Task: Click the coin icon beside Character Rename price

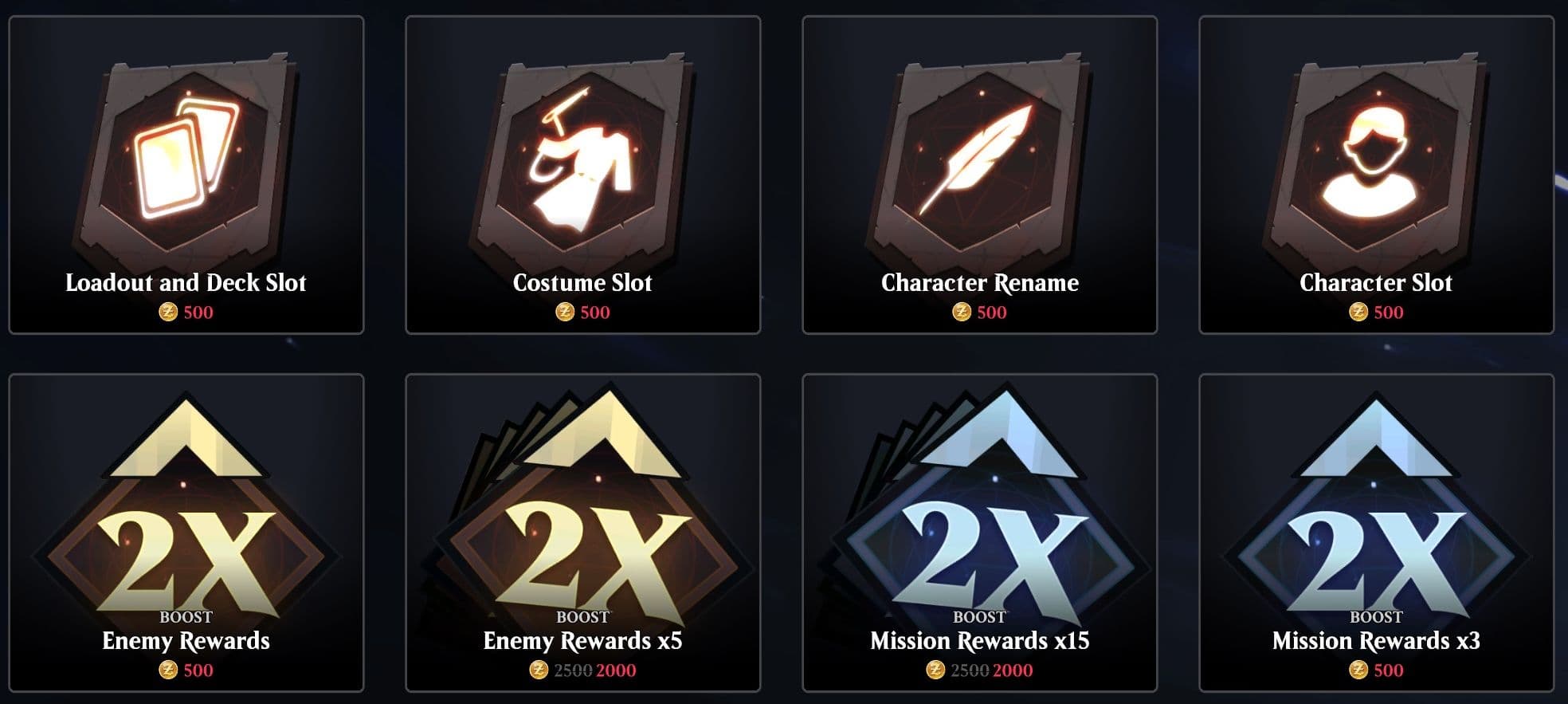Action: (962, 313)
